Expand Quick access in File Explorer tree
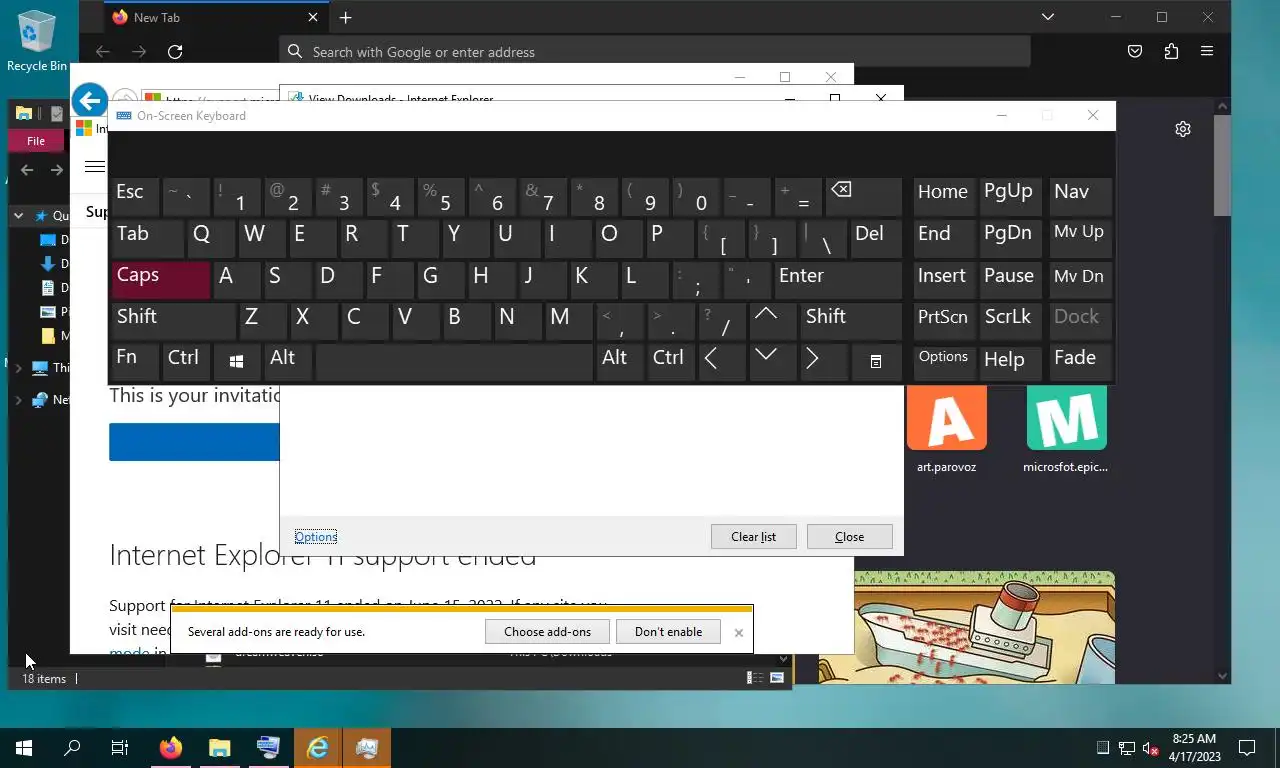 18,215
